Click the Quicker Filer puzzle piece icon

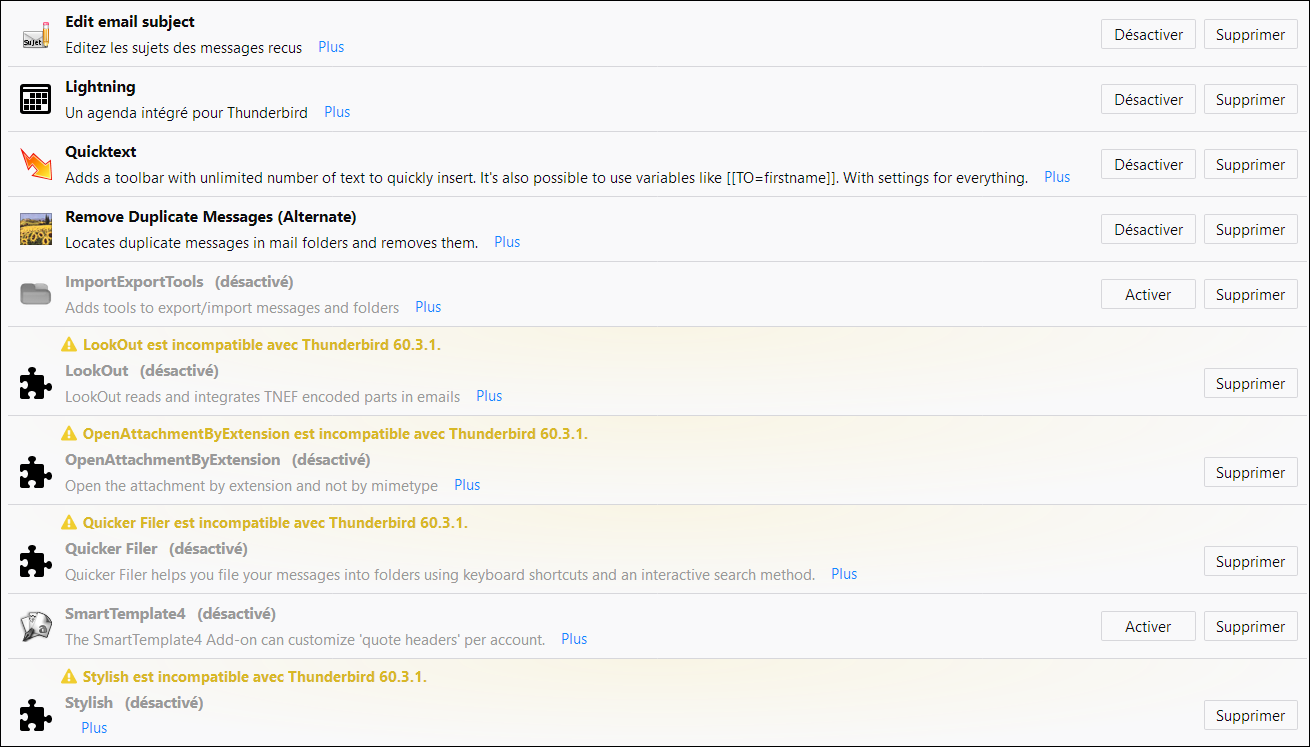click(x=36, y=562)
